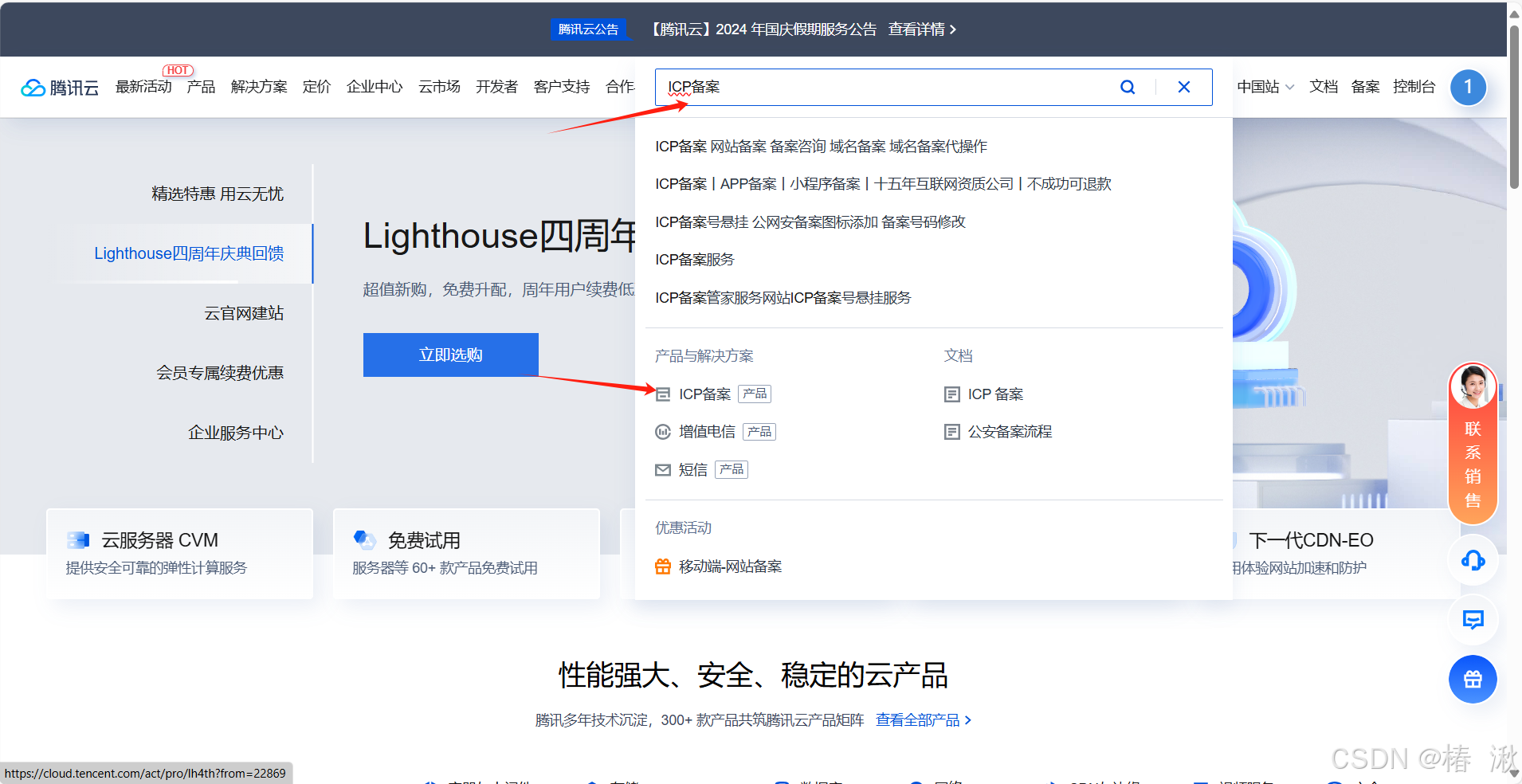This screenshot has height=784, width=1522.
Task: Open the 开发者 menu
Action: [x=496, y=87]
